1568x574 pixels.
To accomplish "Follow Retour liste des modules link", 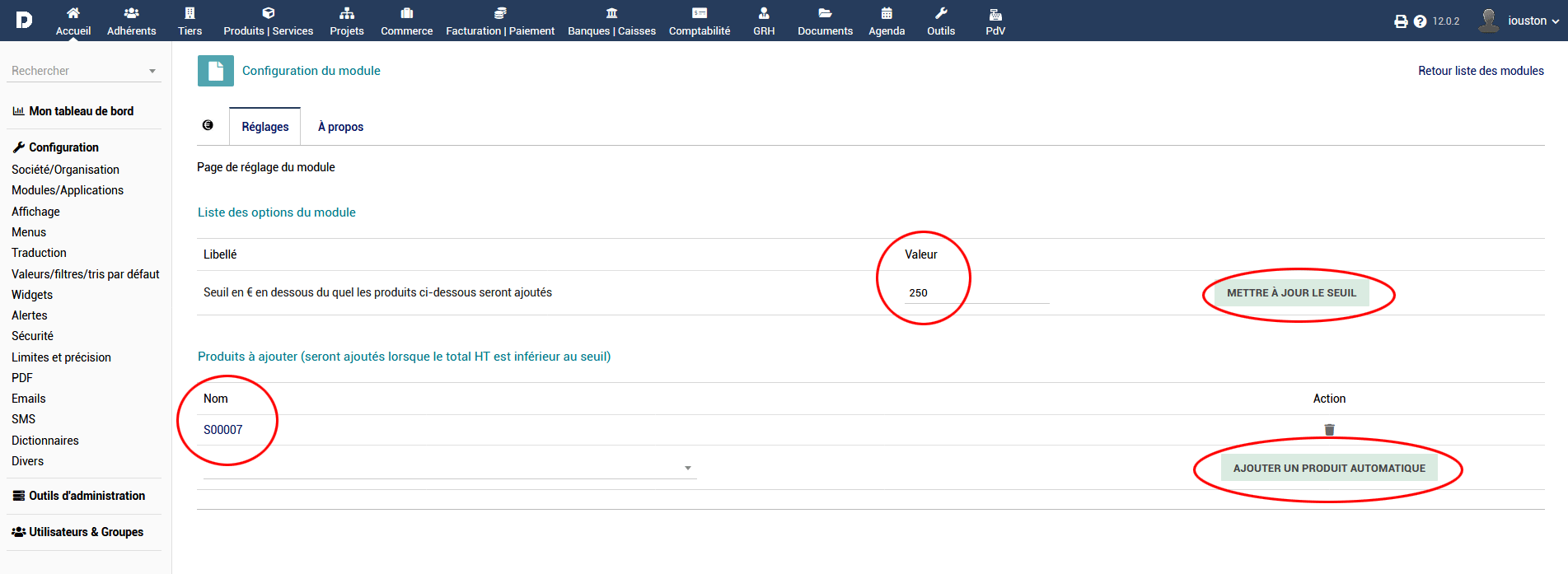I will (x=1480, y=71).
